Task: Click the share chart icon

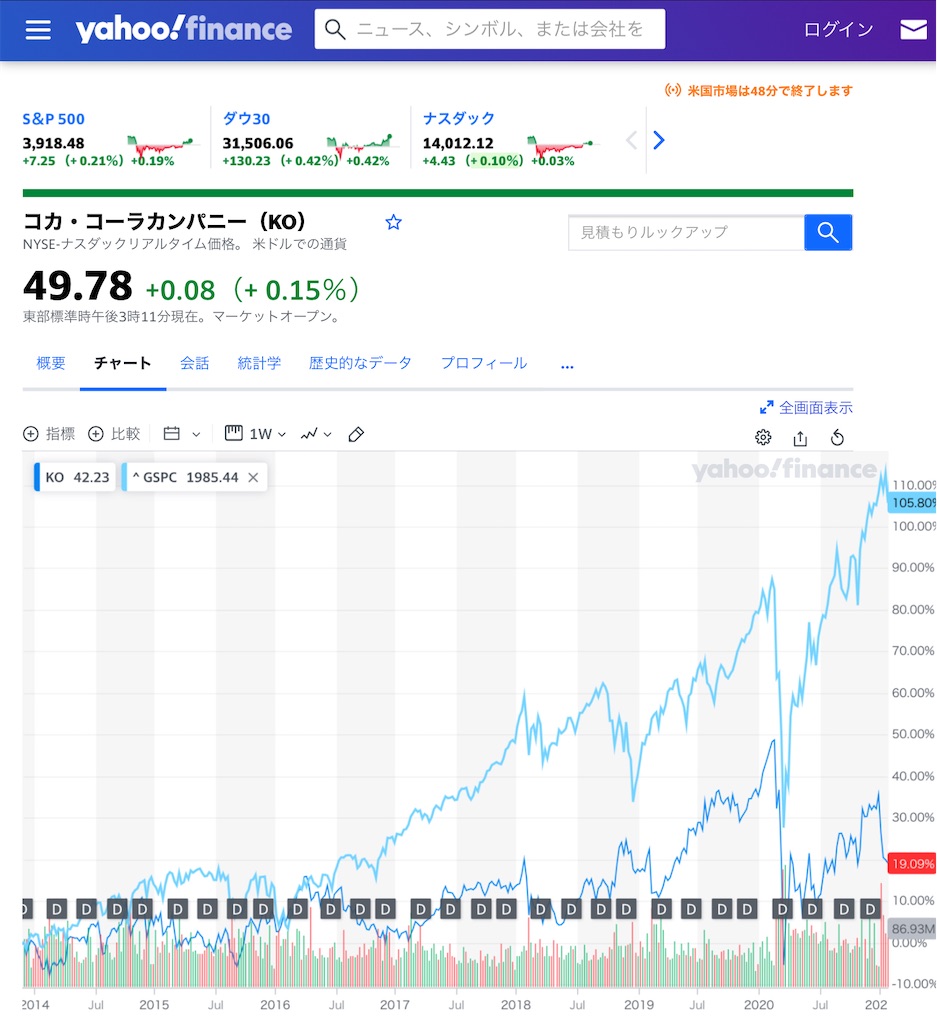Action: coord(800,438)
